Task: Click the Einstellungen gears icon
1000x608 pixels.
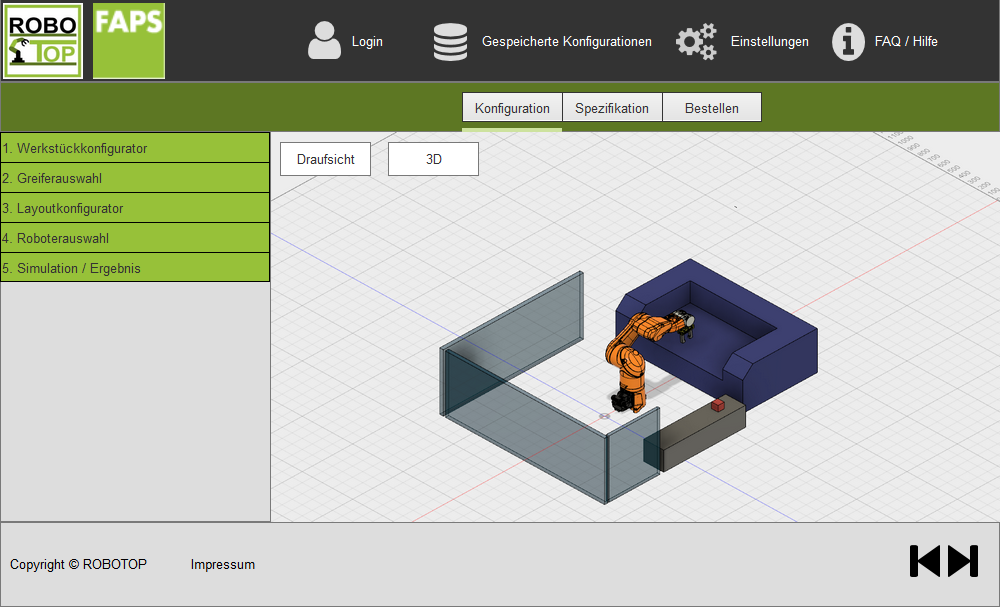Action: pyautogui.click(x=696, y=42)
